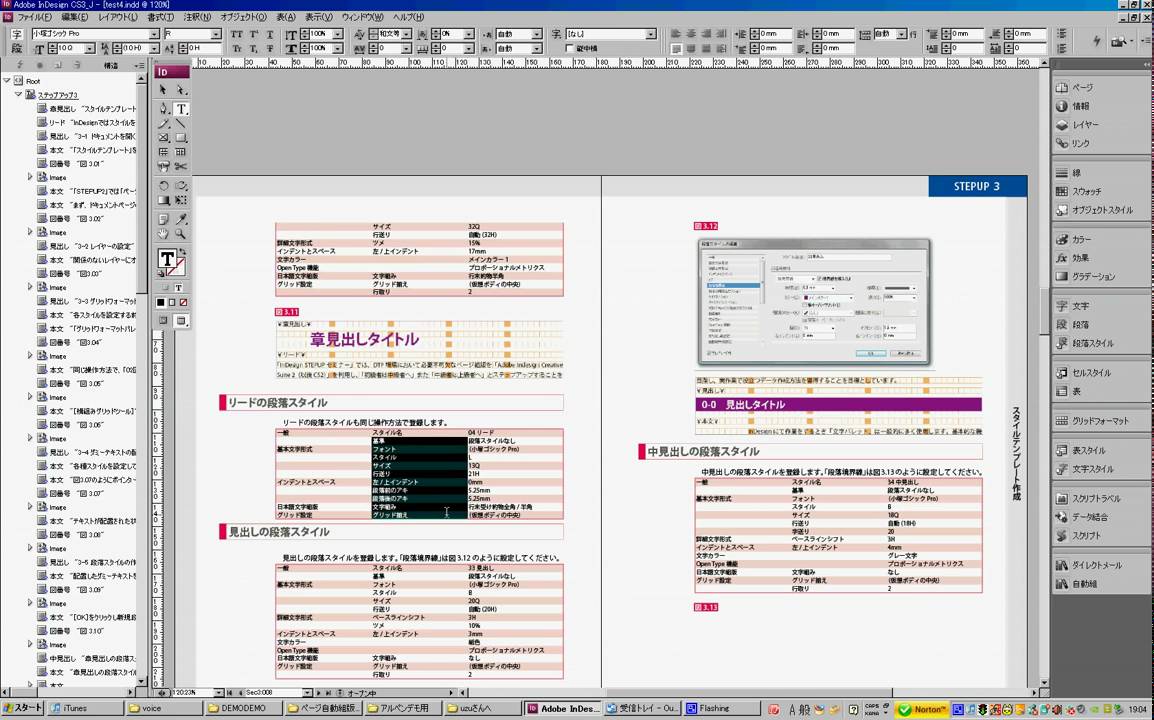Switch to Preview view mode

point(181,320)
